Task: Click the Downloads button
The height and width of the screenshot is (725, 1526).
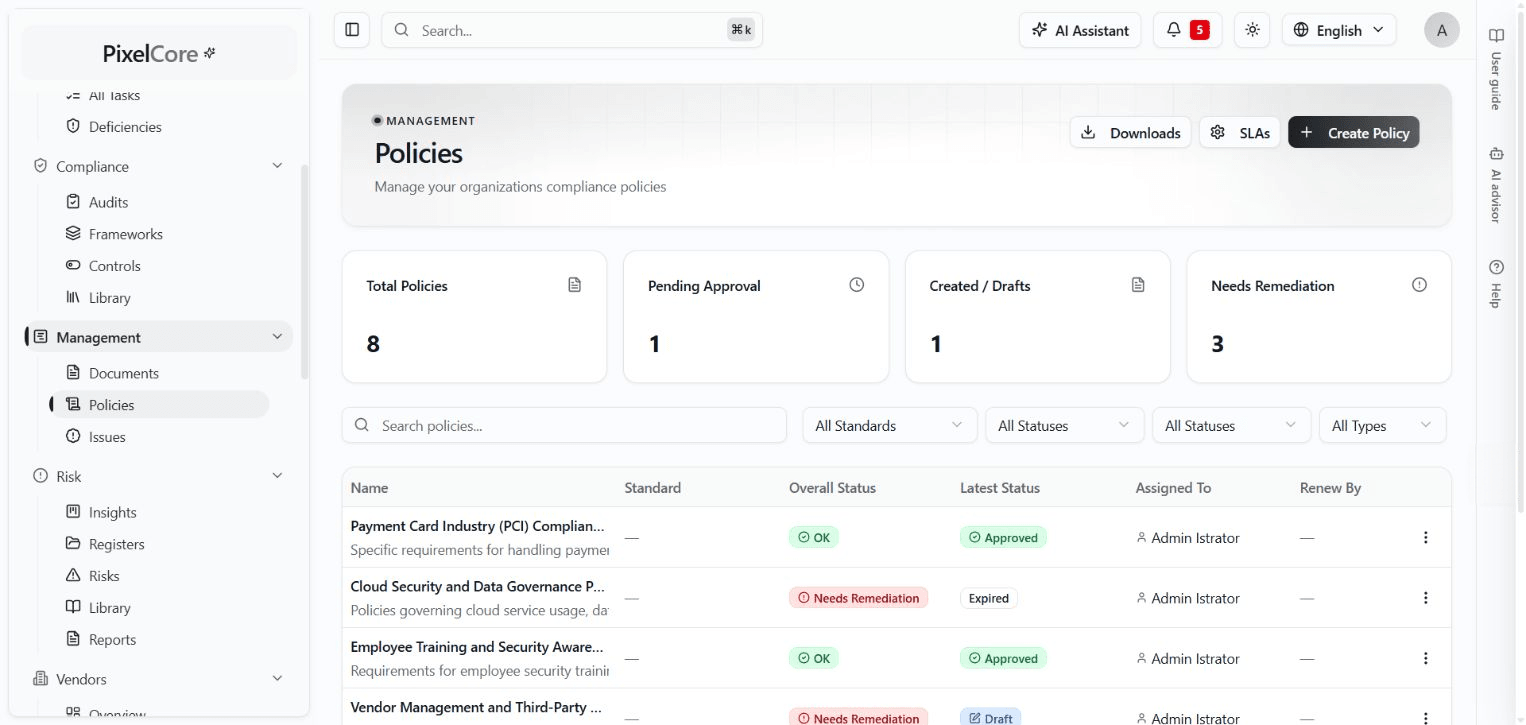Action: pos(1130,132)
